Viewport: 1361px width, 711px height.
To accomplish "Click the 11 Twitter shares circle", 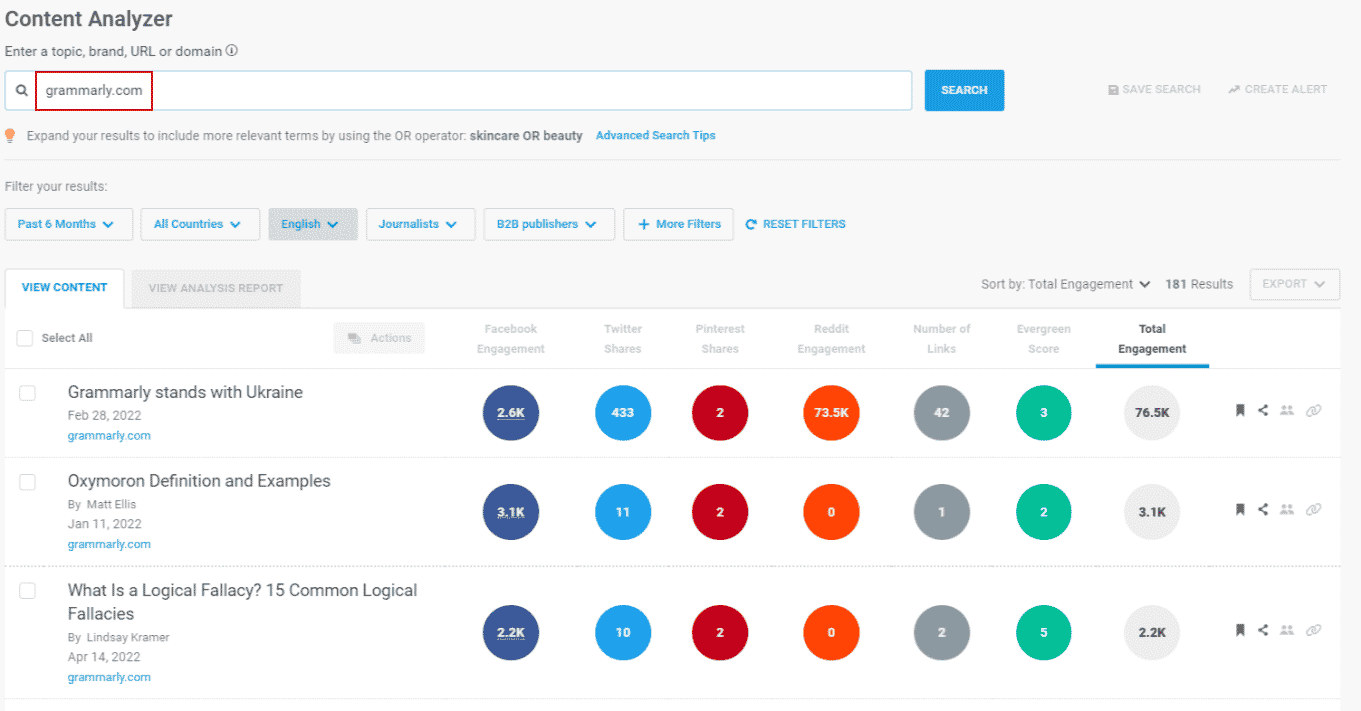I will coord(623,512).
